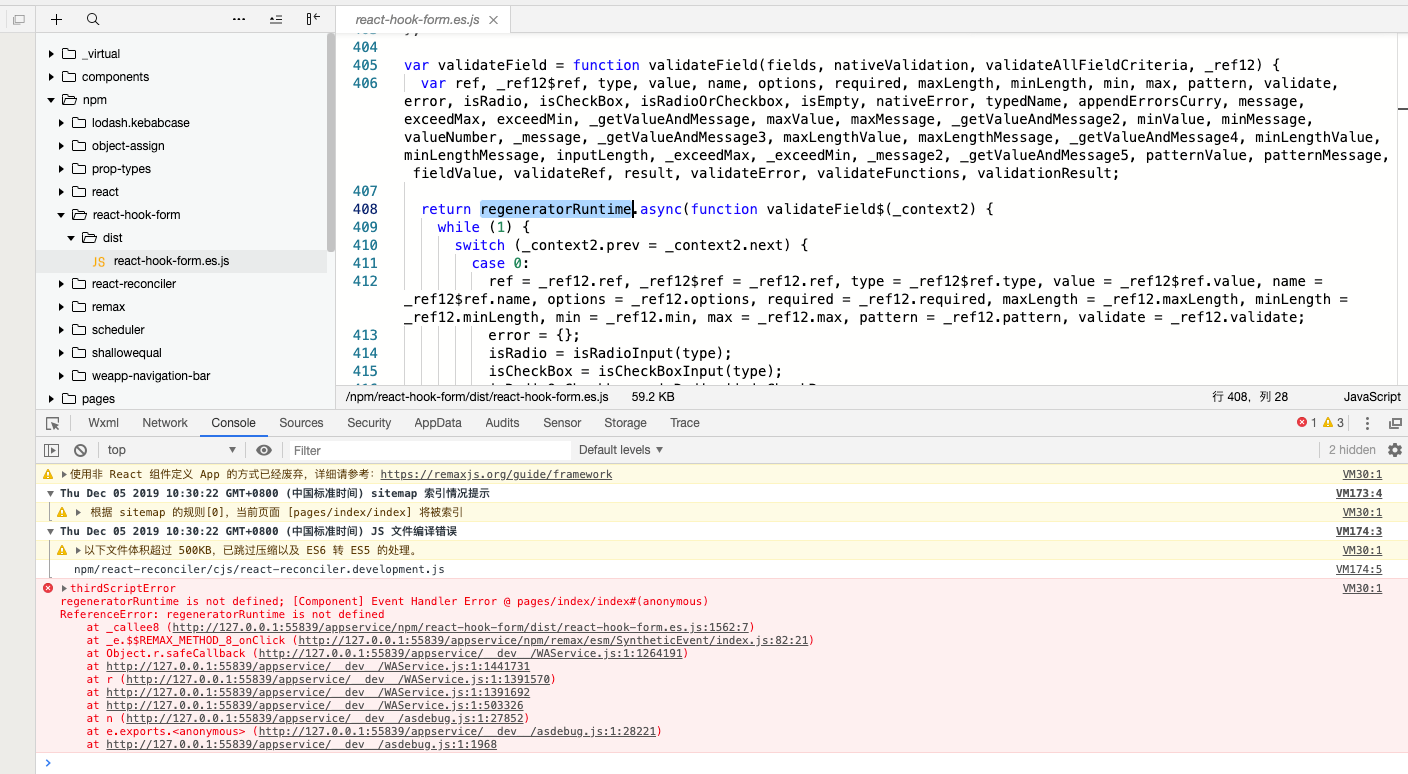
Task: Toggle the console eye icon
Action: (x=264, y=449)
